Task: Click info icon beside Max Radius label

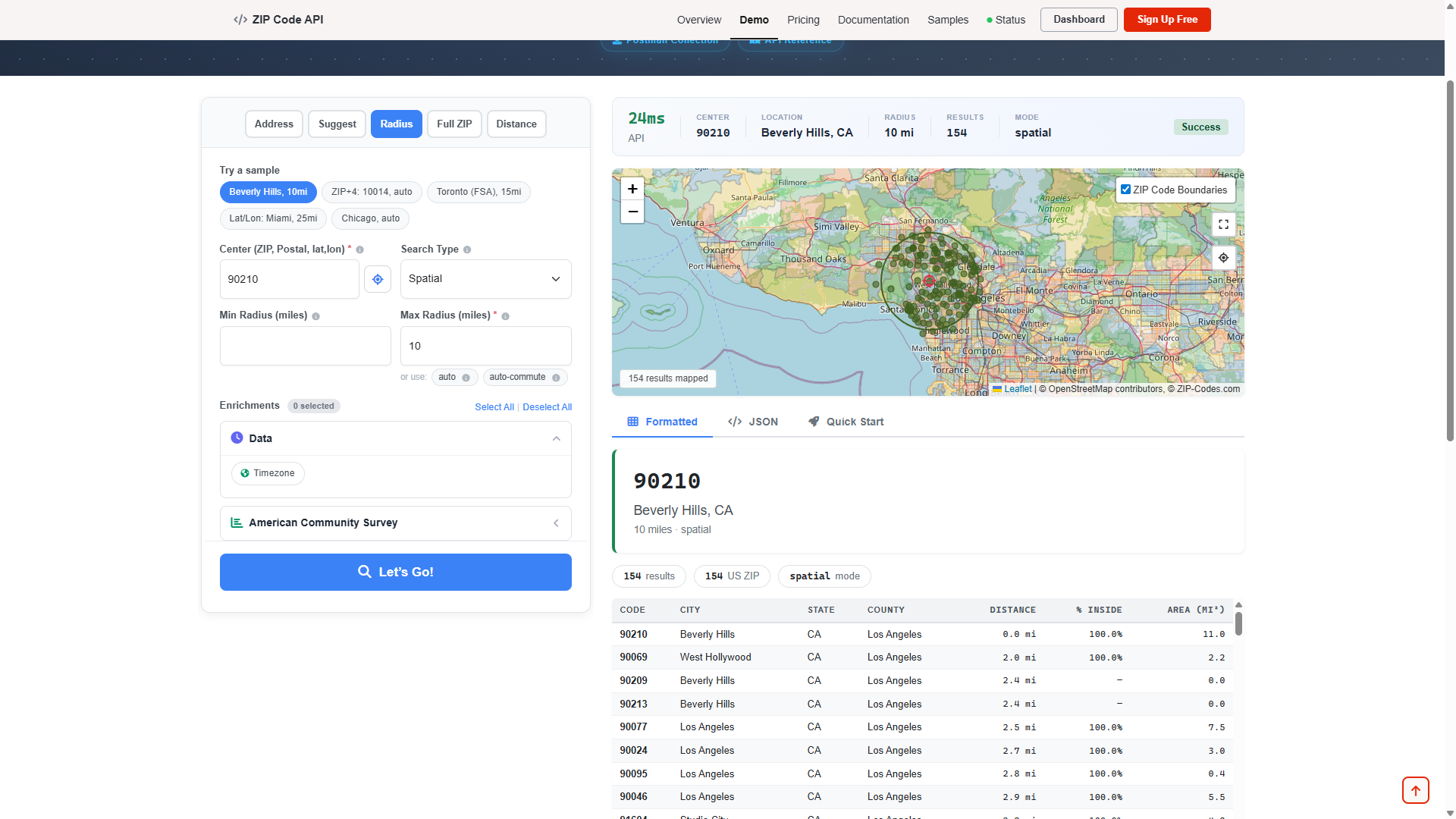Action: pyautogui.click(x=506, y=316)
